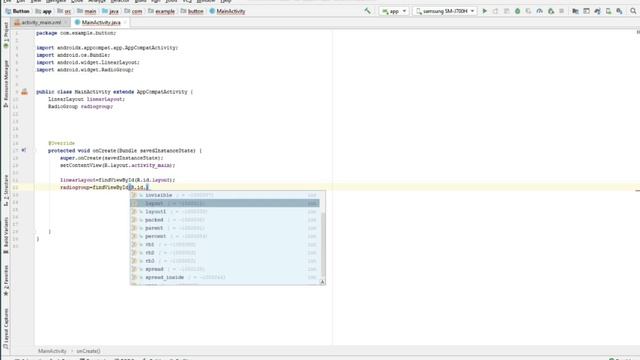Close the MainActivity.java tab

click(125, 22)
